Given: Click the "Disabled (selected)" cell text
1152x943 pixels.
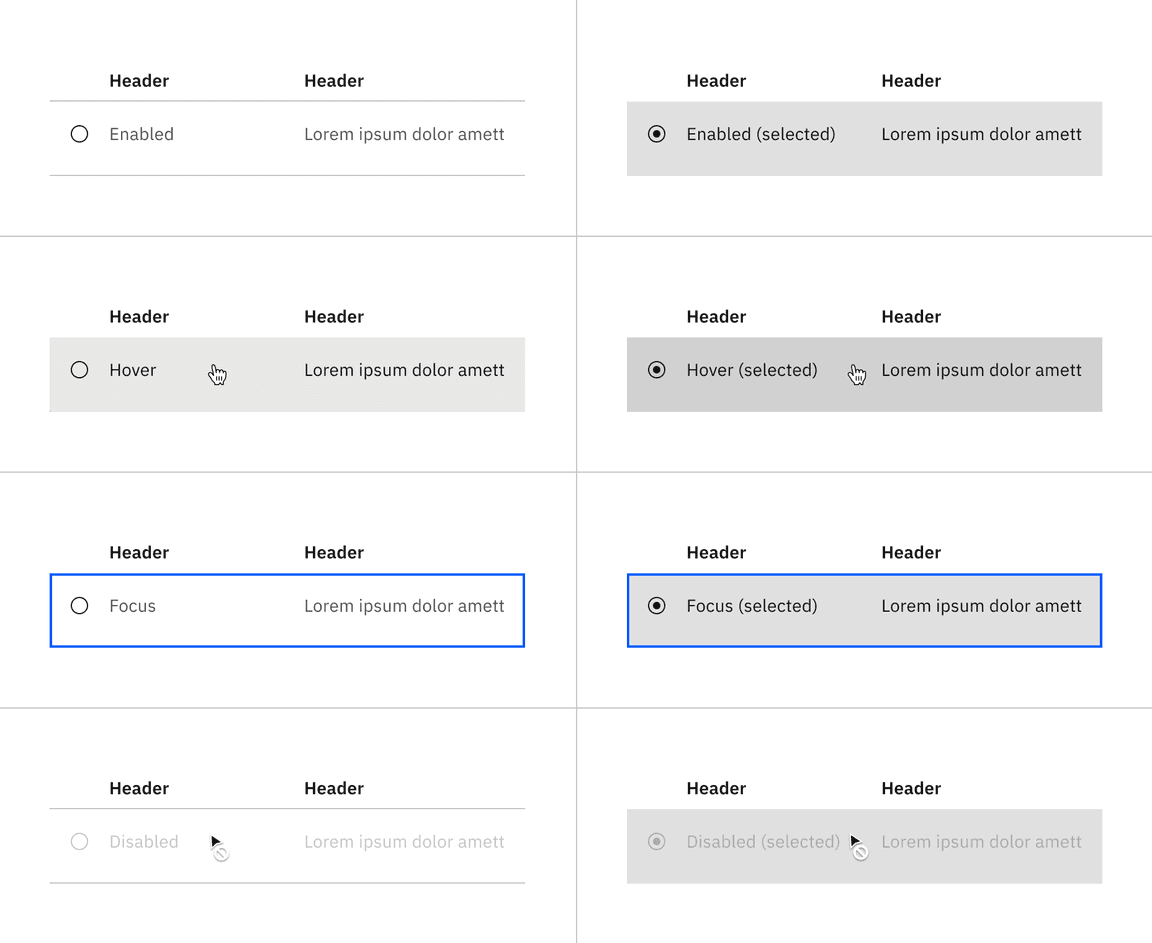Looking at the screenshot, I should point(763,842).
